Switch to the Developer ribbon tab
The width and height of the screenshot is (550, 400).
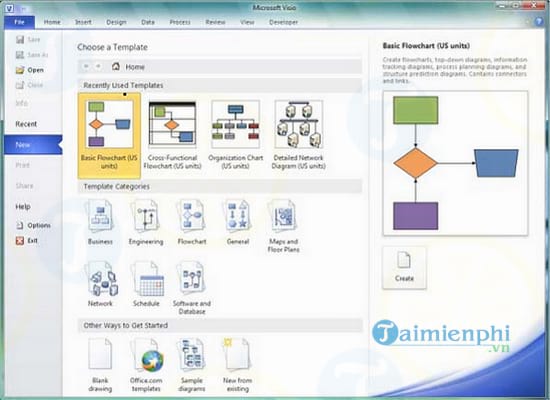click(x=283, y=22)
